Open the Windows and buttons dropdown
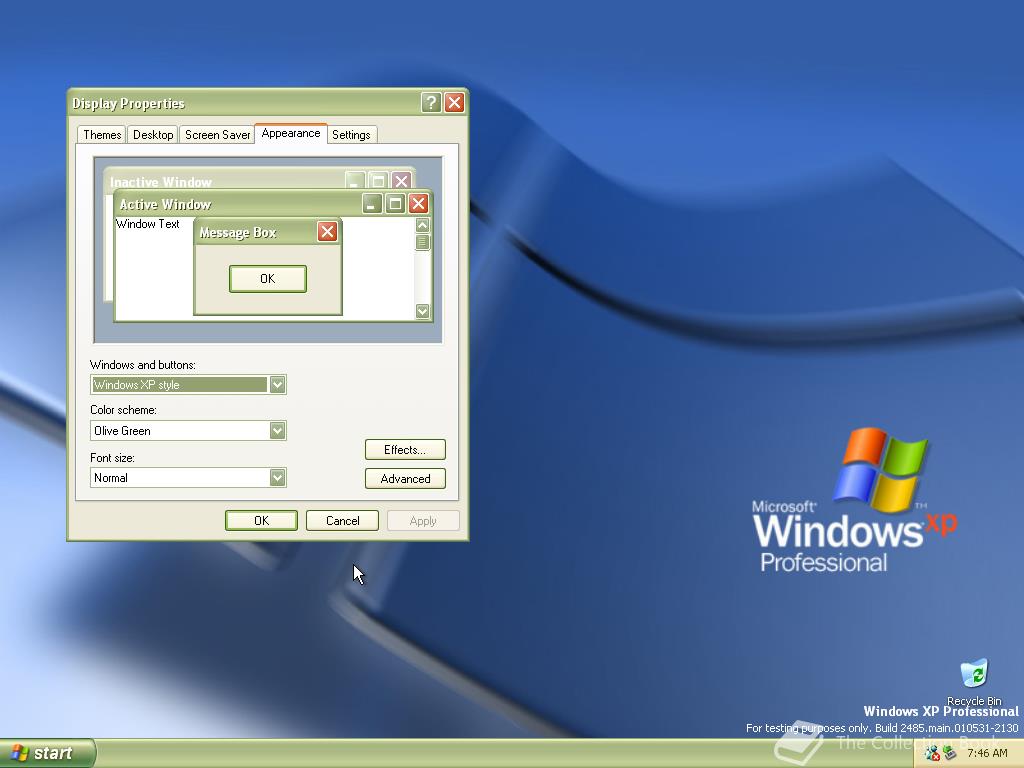This screenshot has width=1024, height=768. [188, 385]
